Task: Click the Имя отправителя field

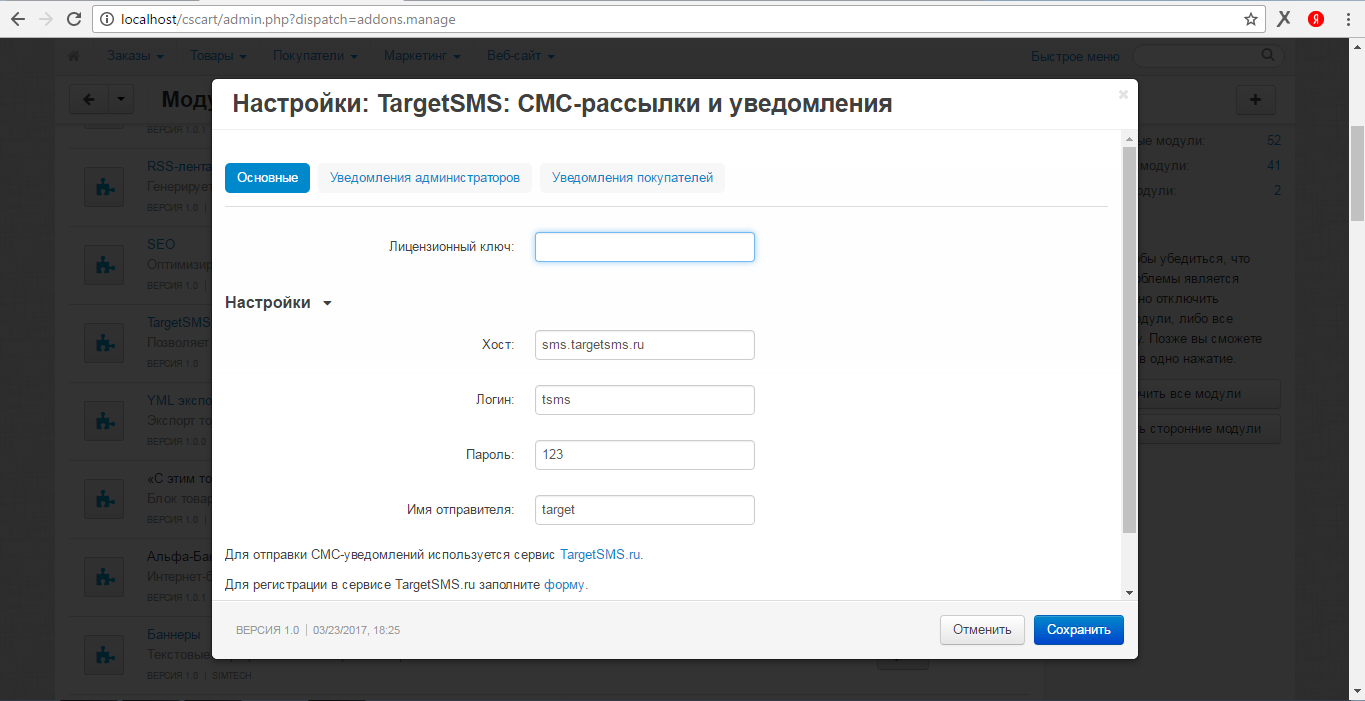Action: pos(645,510)
